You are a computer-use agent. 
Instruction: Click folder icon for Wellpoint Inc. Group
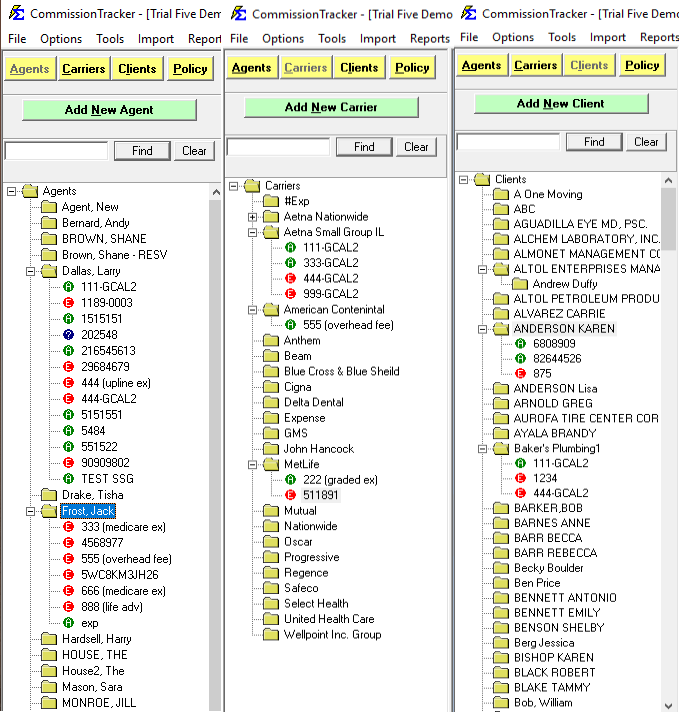[271, 634]
